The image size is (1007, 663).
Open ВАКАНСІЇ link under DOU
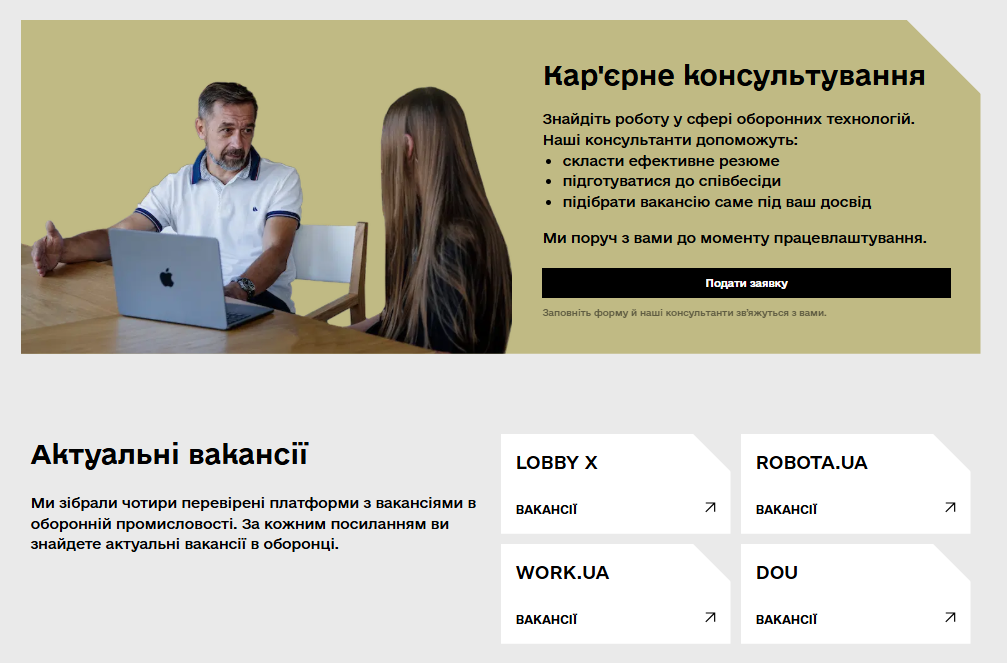click(787, 619)
